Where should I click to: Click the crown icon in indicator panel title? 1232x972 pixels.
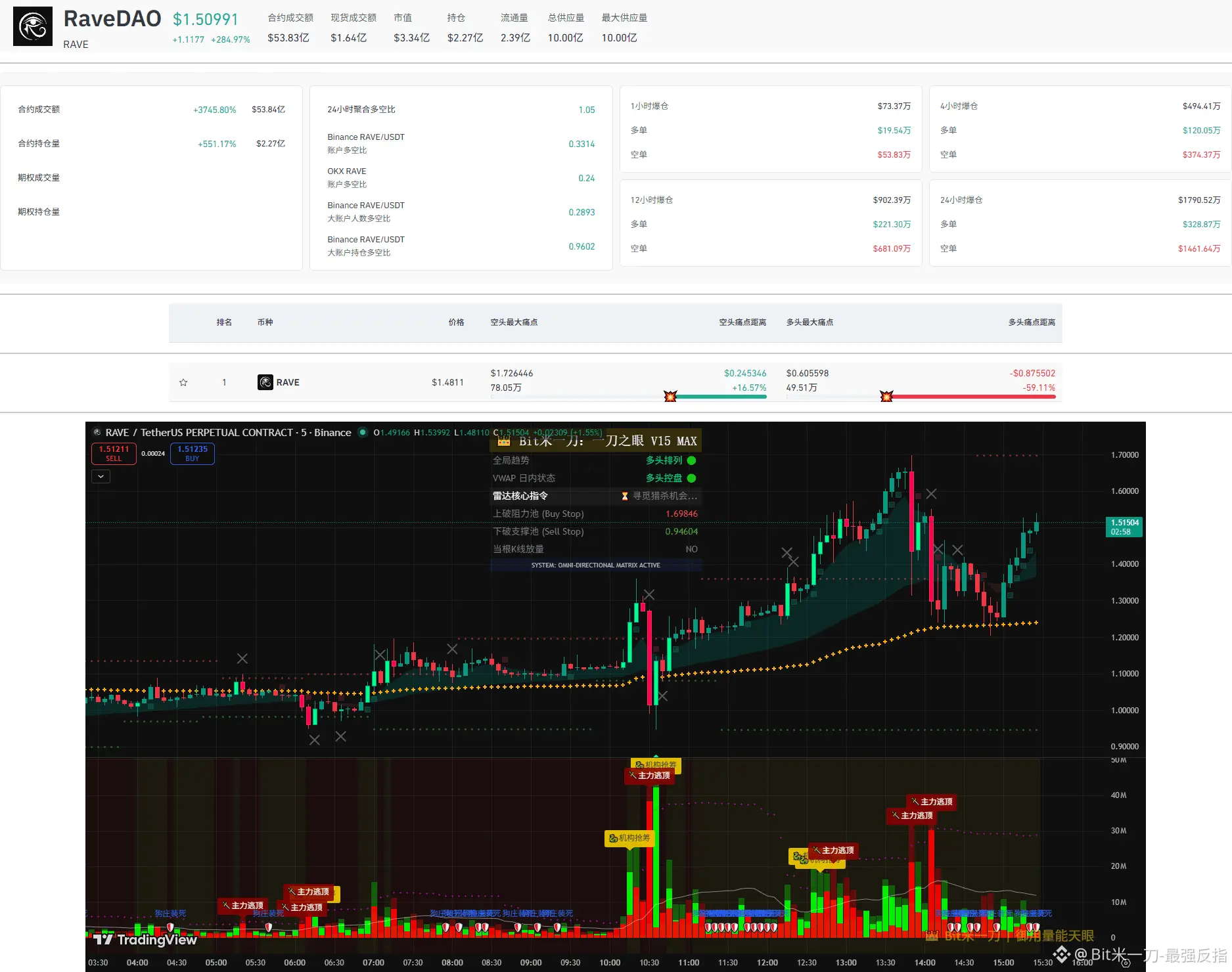pos(504,441)
